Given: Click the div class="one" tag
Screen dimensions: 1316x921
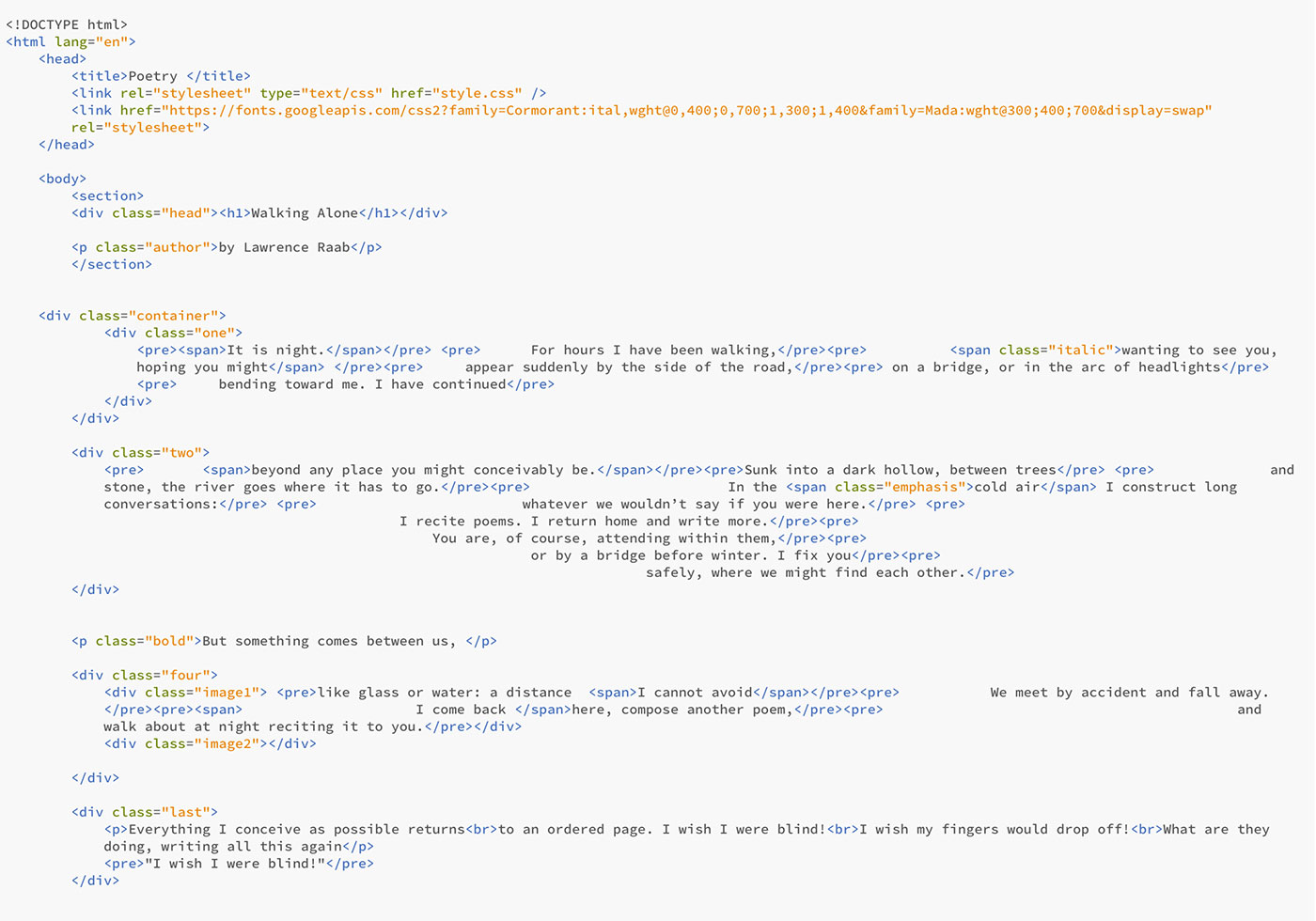Looking at the screenshot, I should [x=173, y=333].
